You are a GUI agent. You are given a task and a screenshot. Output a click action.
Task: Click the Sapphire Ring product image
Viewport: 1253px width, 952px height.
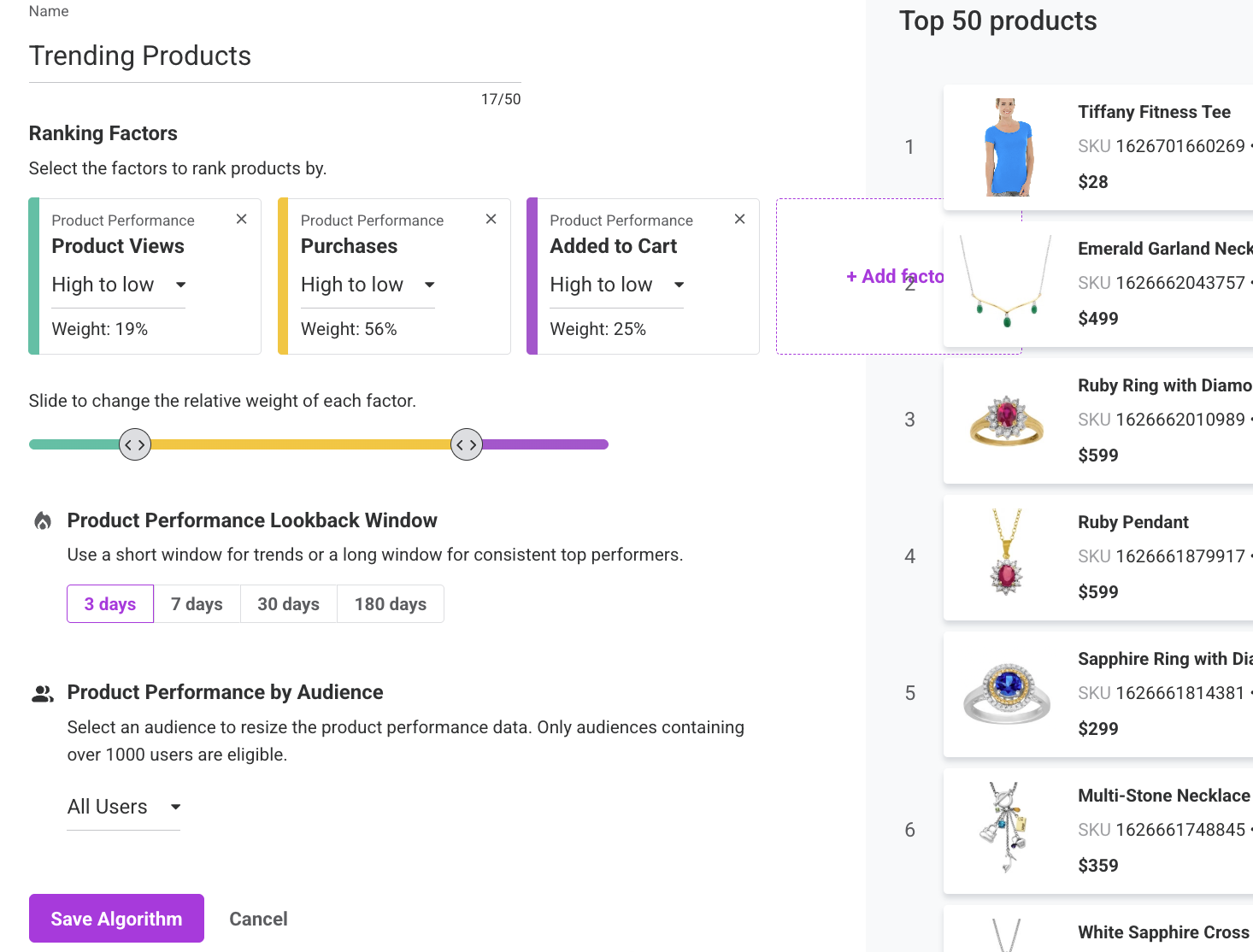[1008, 694]
